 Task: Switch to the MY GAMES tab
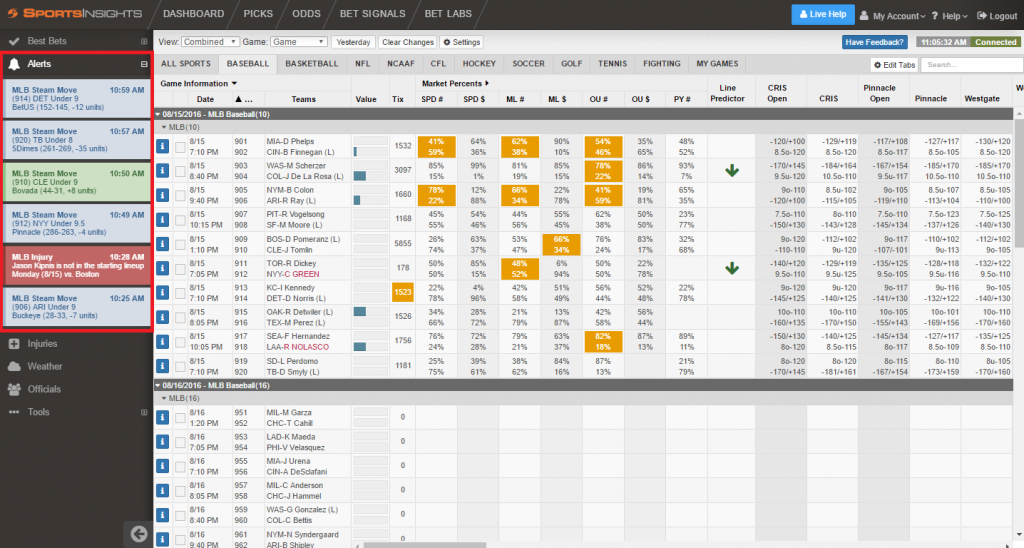point(717,63)
